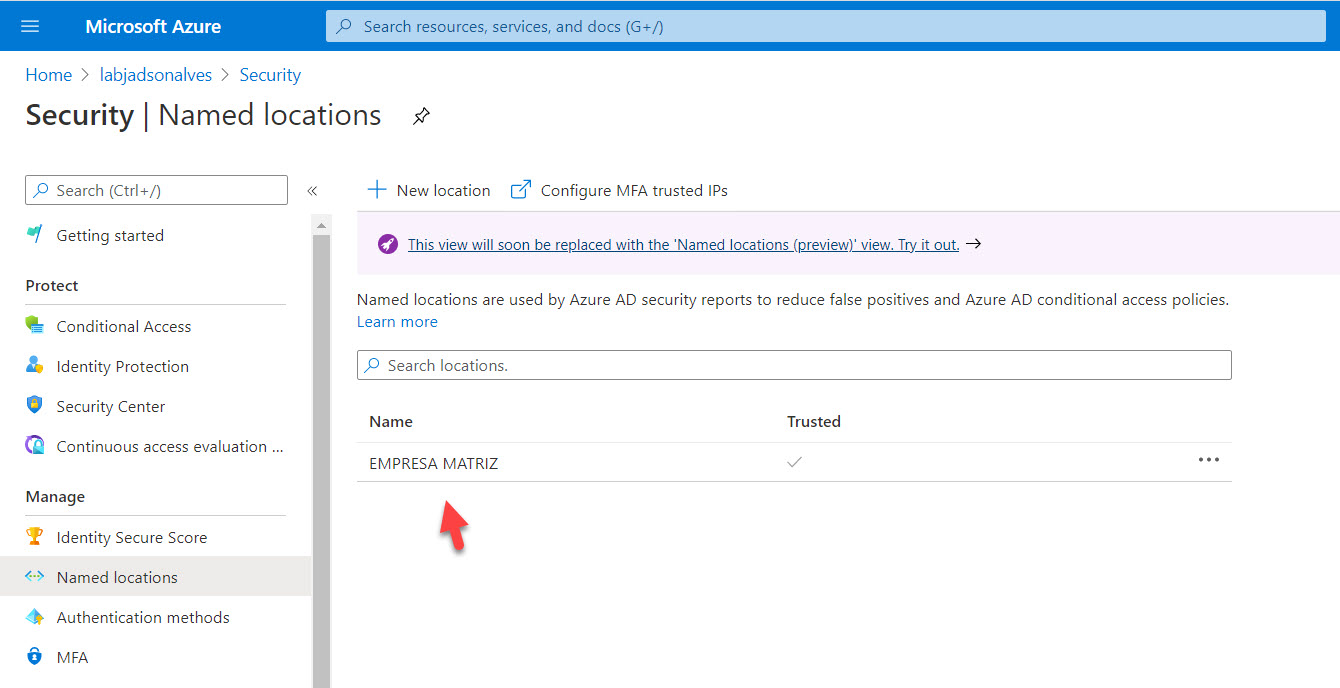Open the Learn more link
1340x688 pixels.
tap(397, 322)
